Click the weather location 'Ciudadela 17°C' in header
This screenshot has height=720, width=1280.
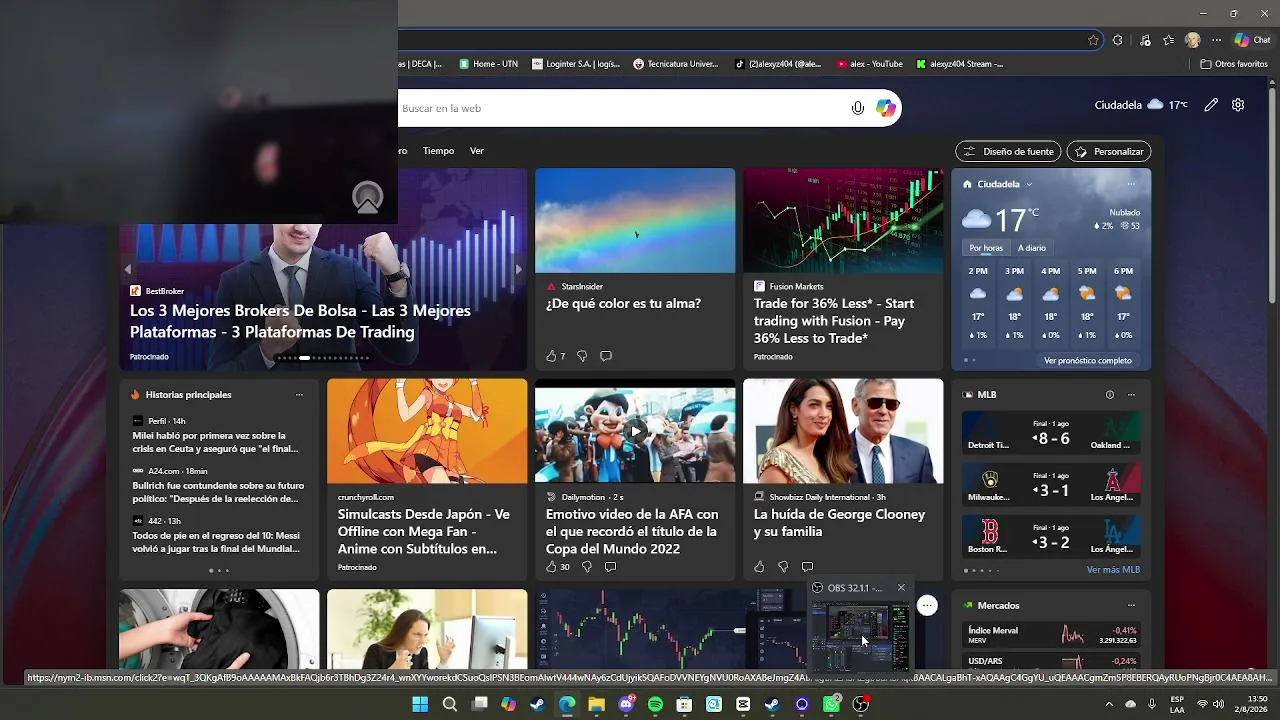coord(1141,105)
